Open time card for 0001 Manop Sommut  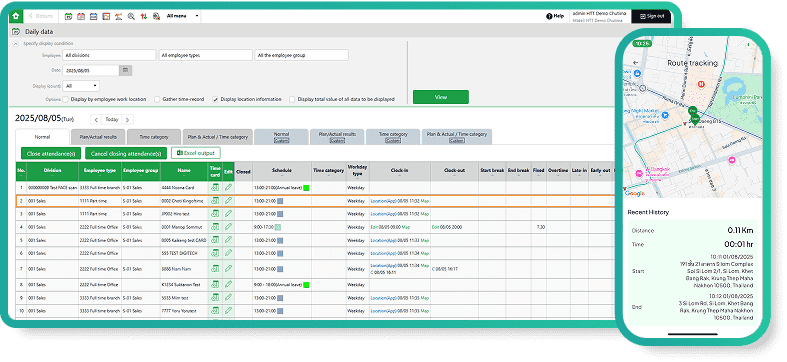point(215,227)
